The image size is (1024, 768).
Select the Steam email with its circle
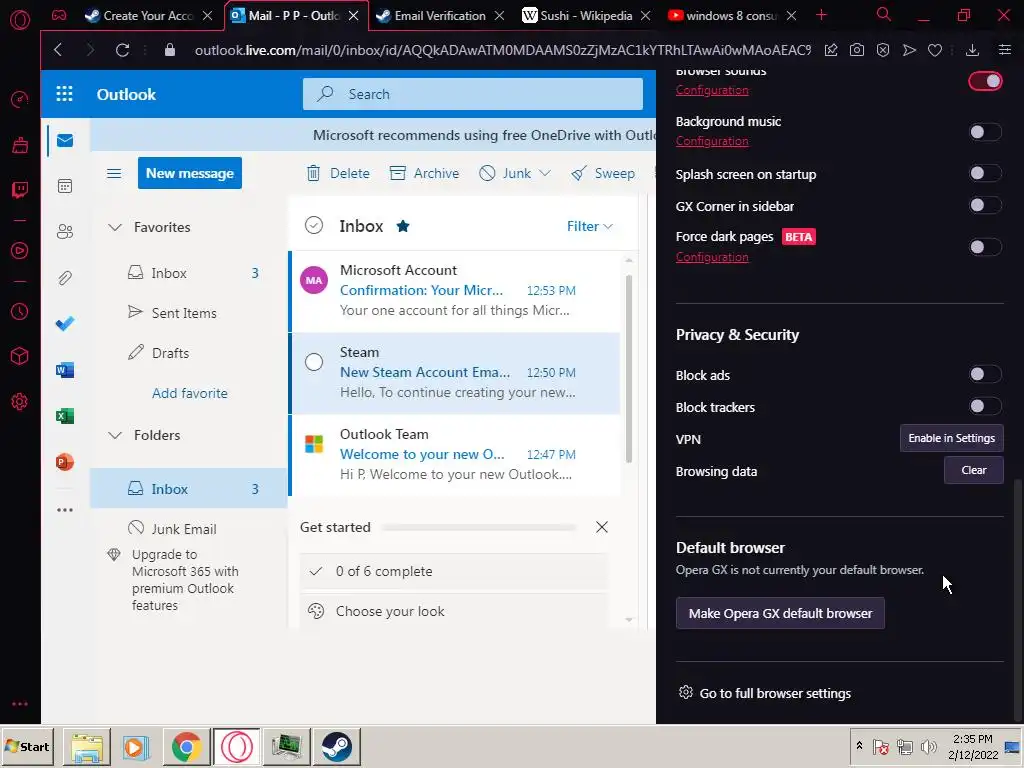tap(314, 362)
